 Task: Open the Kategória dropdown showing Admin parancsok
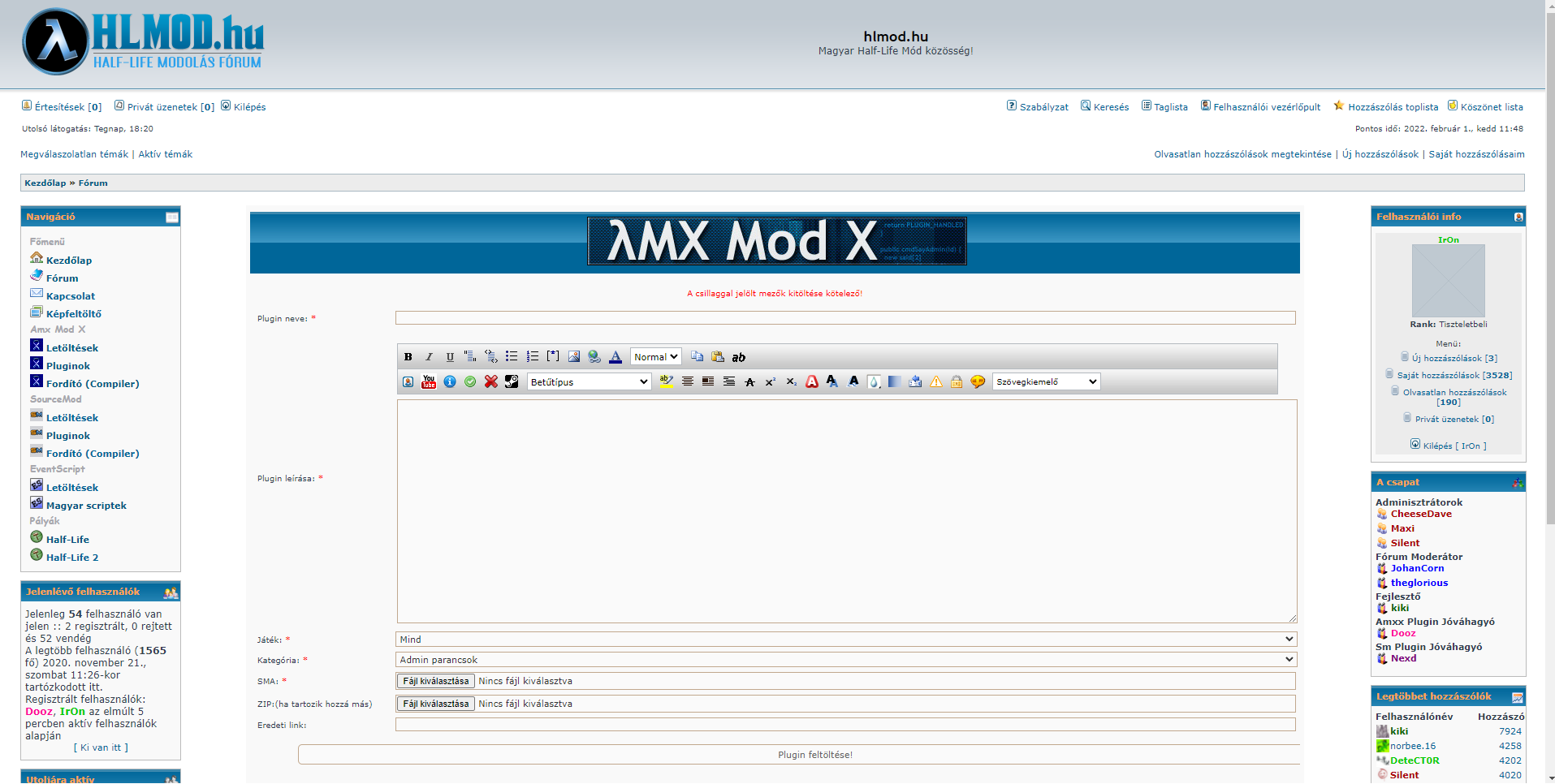tap(845, 660)
